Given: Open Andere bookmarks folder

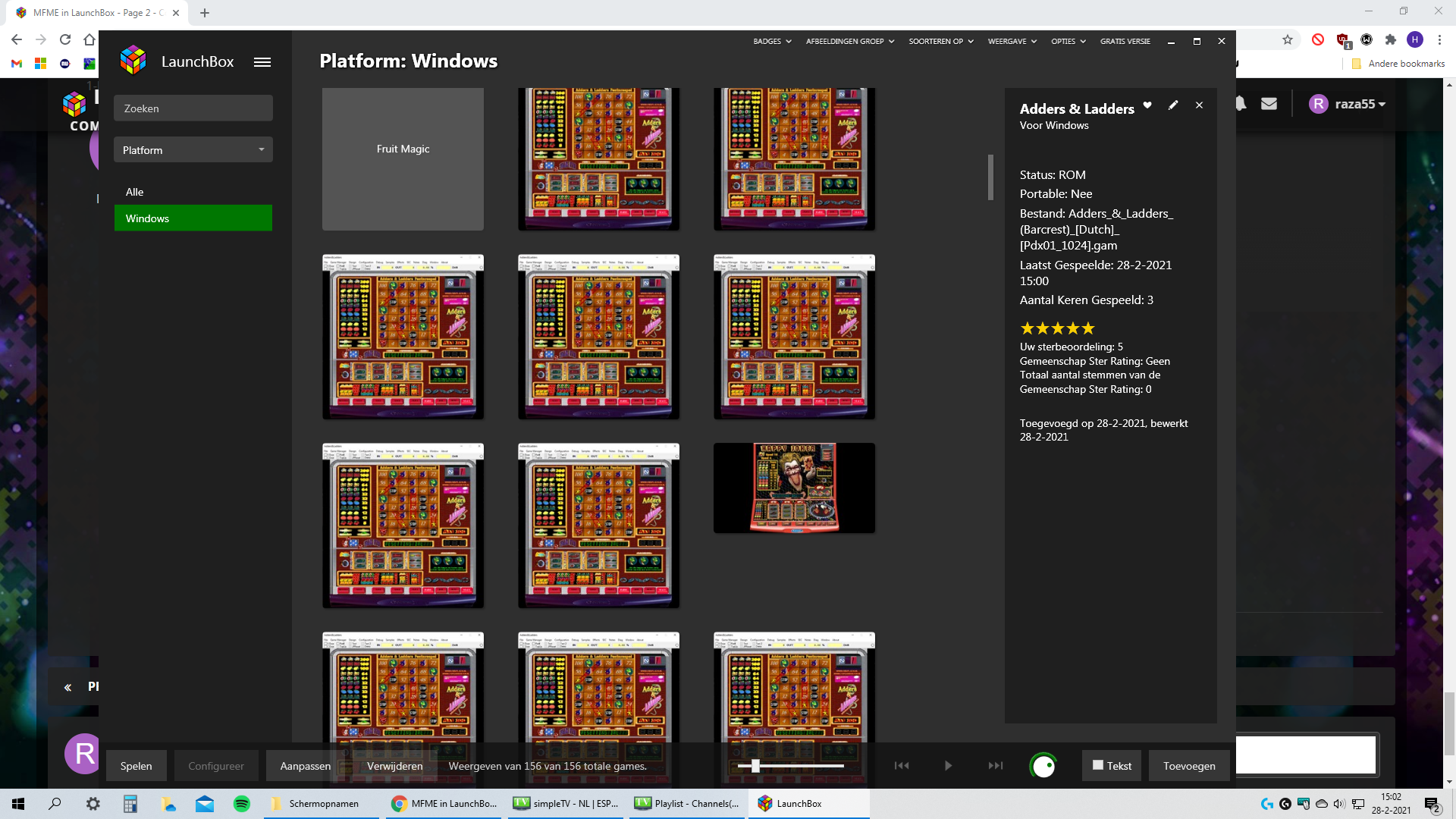Looking at the screenshot, I should click(x=1398, y=64).
